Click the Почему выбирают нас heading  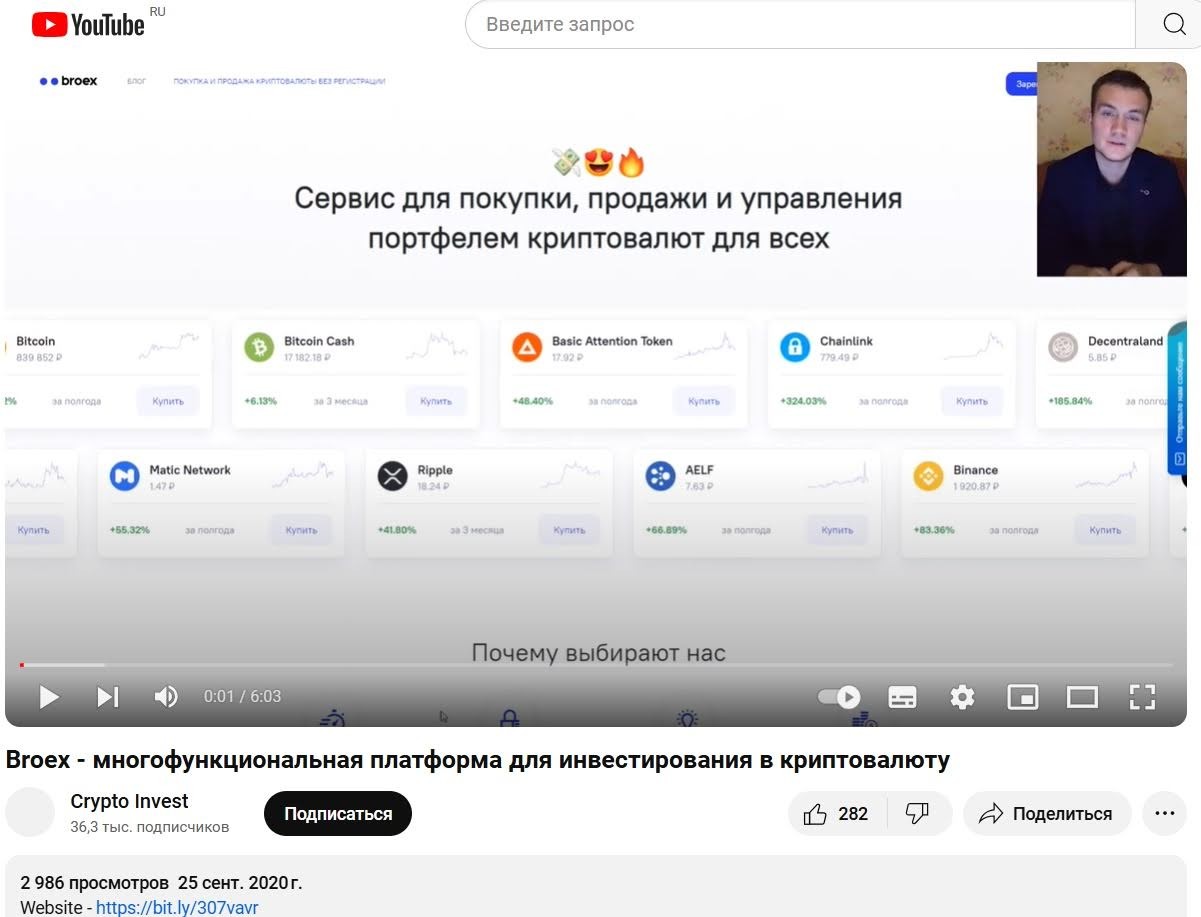[x=598, y=653]
